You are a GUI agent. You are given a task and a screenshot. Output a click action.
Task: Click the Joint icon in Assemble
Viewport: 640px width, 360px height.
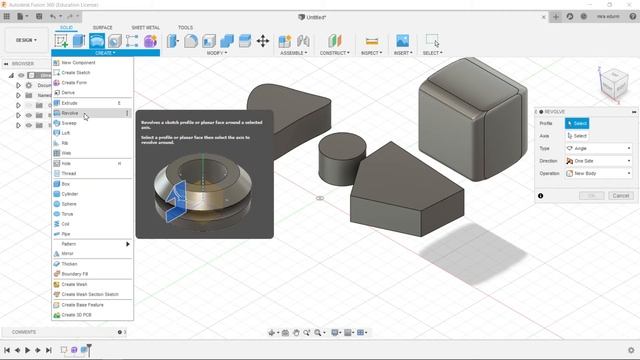tap(303, 41)
